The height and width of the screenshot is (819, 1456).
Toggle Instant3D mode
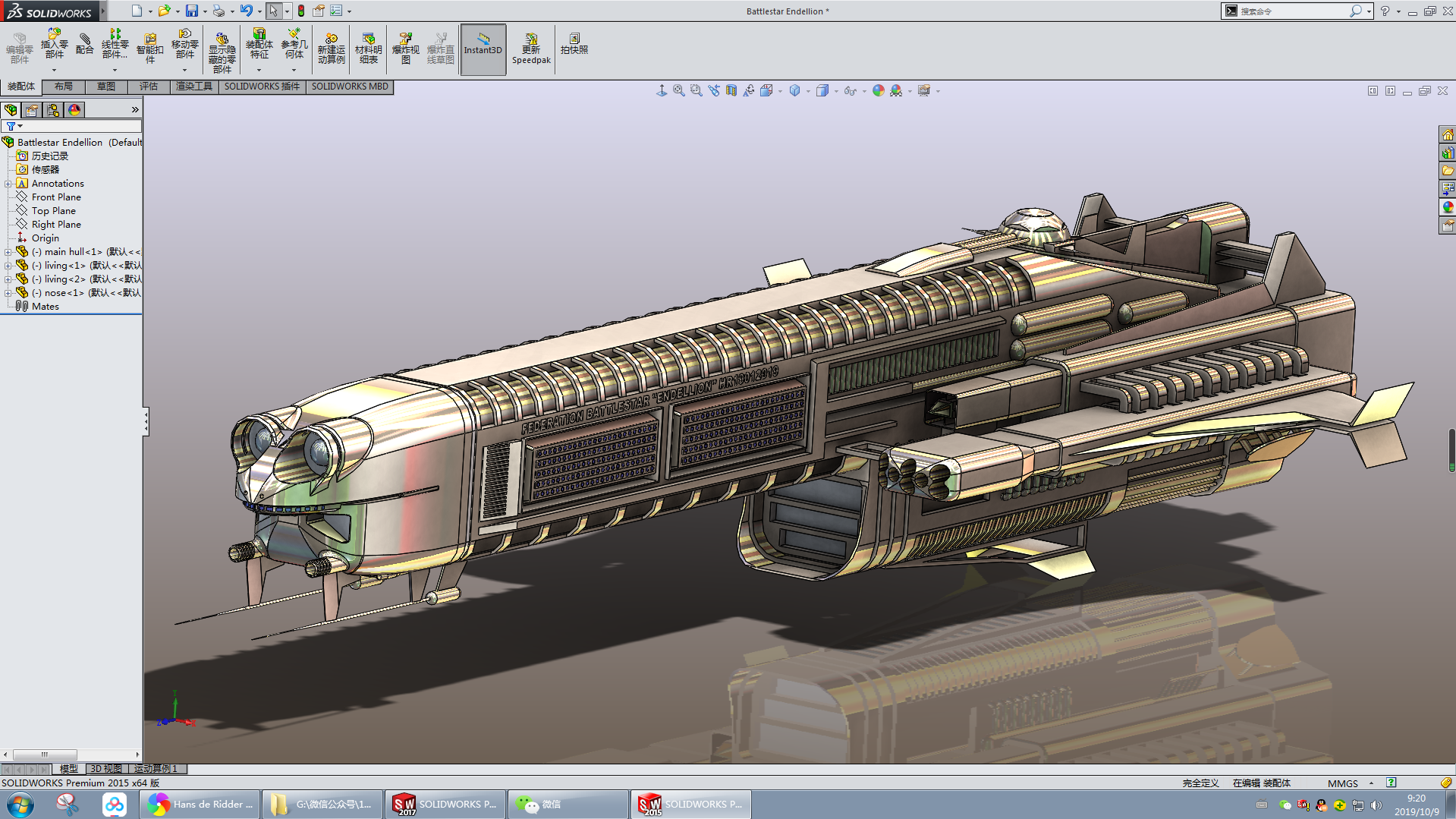point(483,49)
